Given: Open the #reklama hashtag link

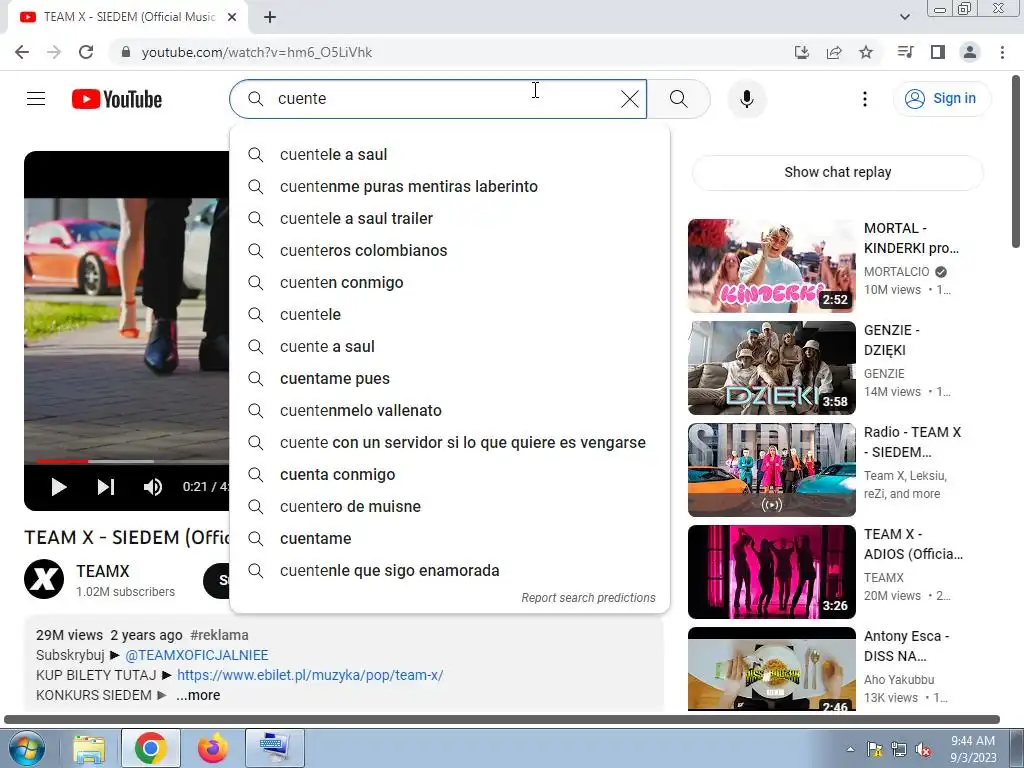Looking at the screenshot, I should (x=219, y=635).
